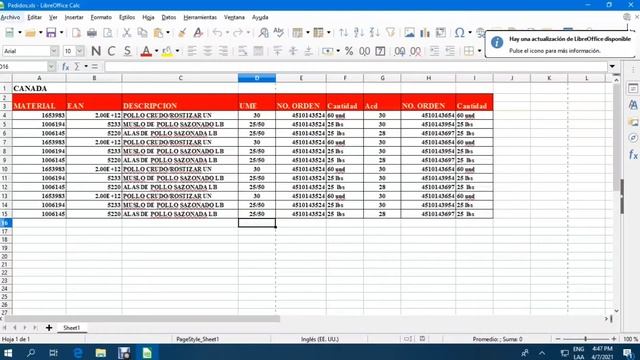The height and width of the screenshot is (360, 640).
Task: Open highlighting color dropdown arrow
Action: tap(177, 51)
